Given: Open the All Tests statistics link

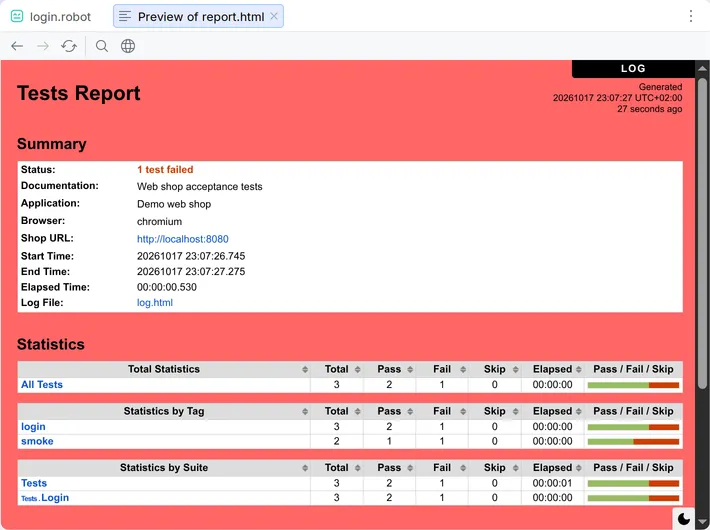Looking at the screenshot, I should pyautogui.click(x=42, y=385).
